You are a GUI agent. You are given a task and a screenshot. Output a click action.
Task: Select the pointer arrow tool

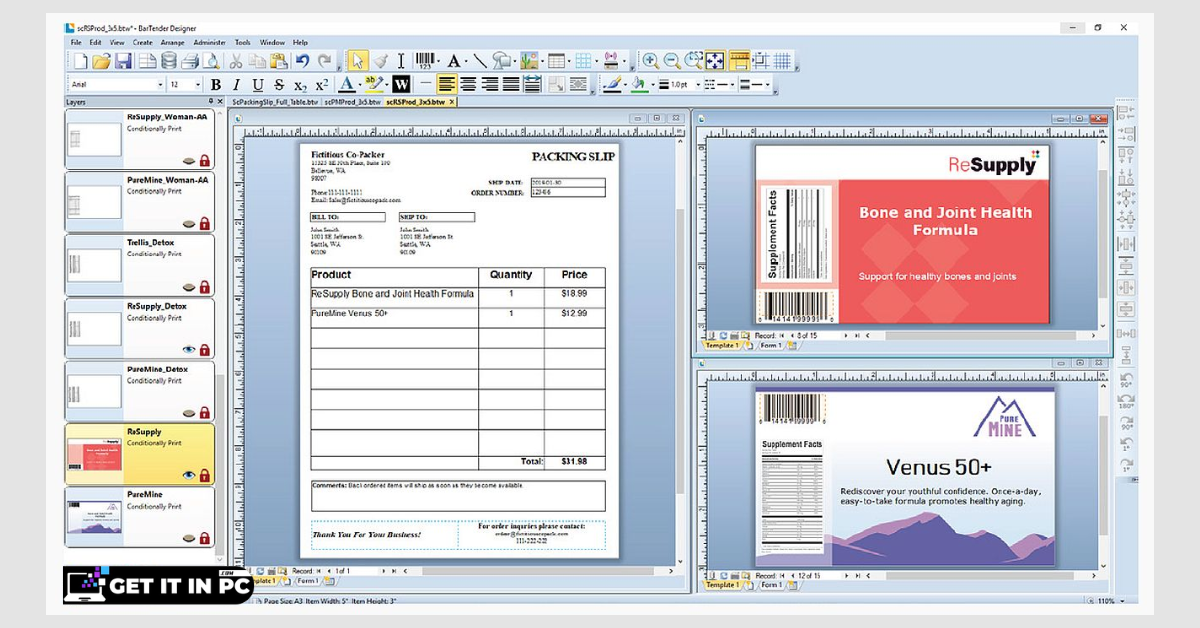358,61
